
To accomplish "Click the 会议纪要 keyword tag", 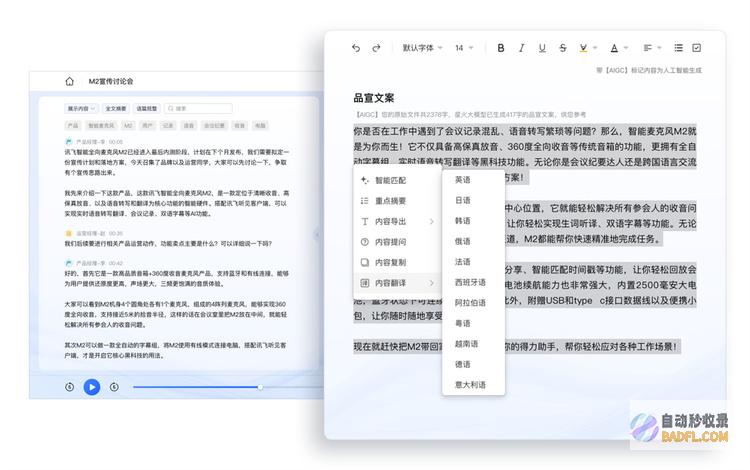I will point(214,126).
